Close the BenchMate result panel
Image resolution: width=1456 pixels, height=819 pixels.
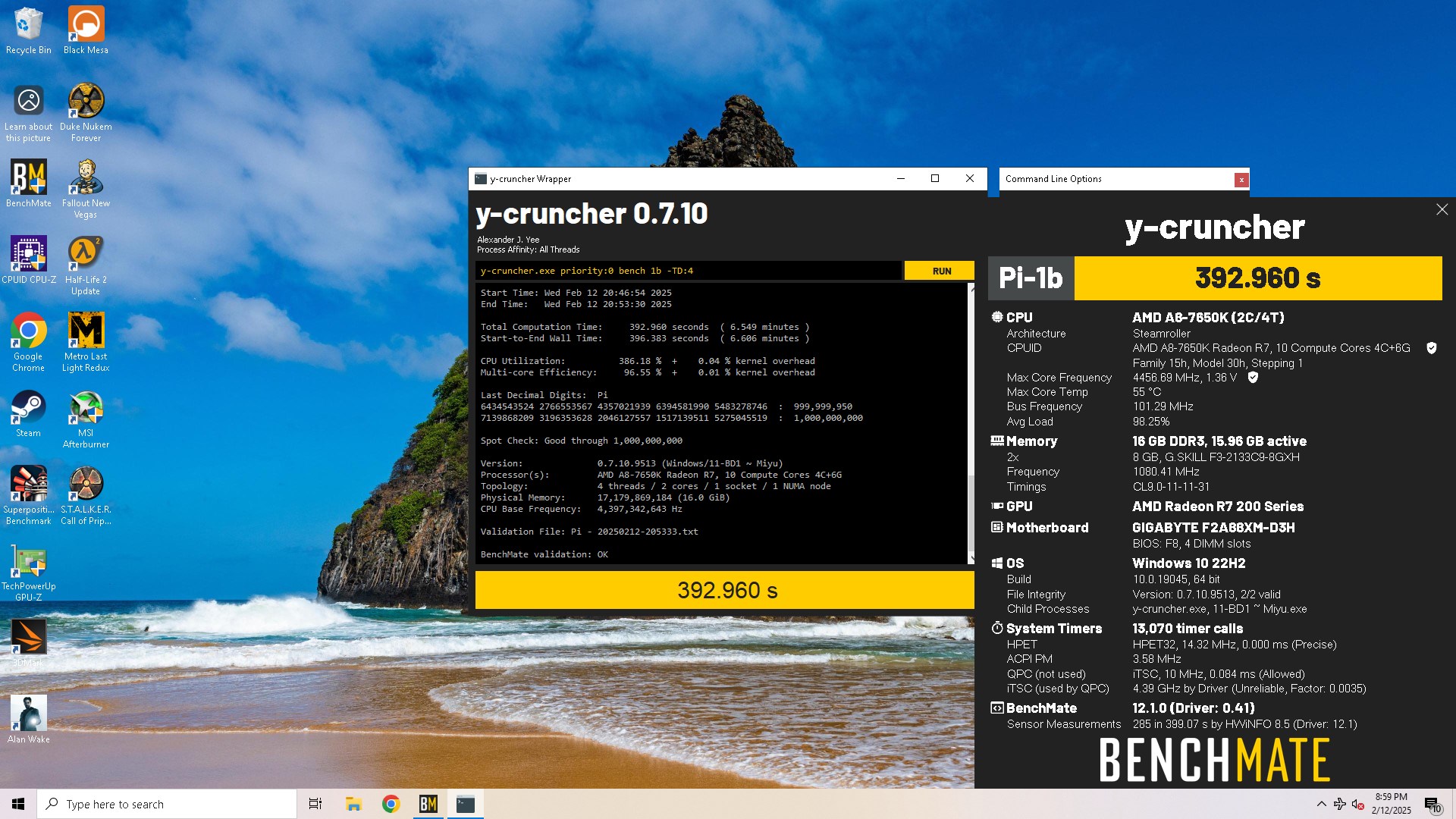click(1442, 209)
